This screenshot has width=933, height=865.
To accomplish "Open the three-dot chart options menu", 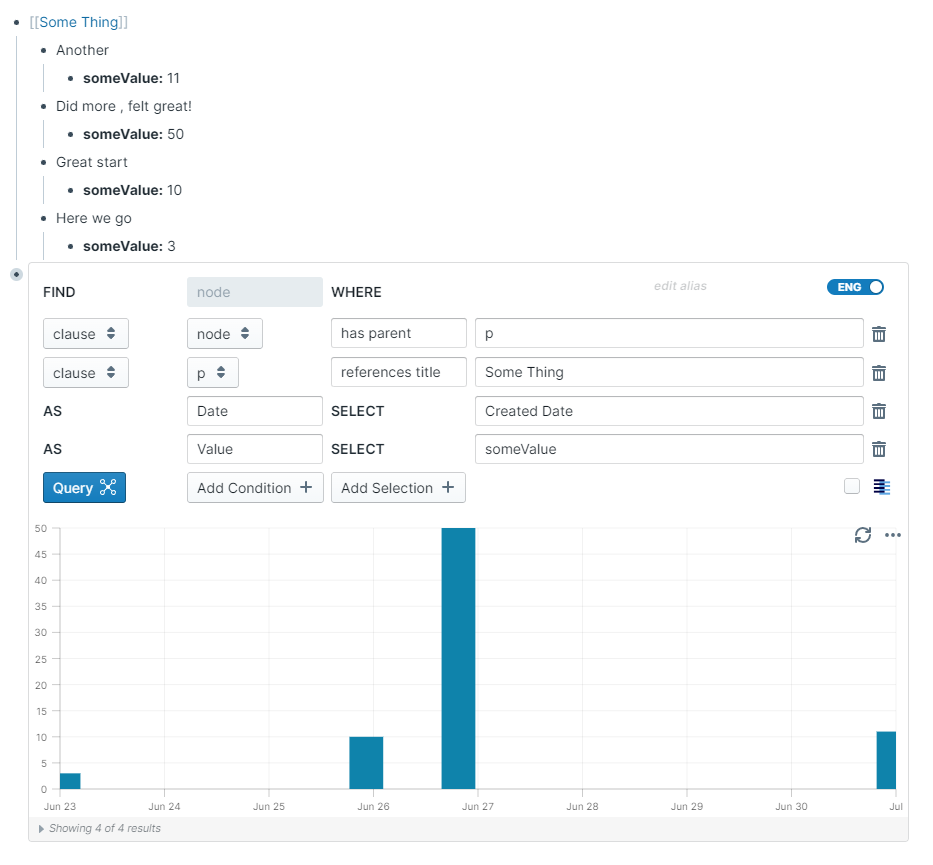I will 893,535.
